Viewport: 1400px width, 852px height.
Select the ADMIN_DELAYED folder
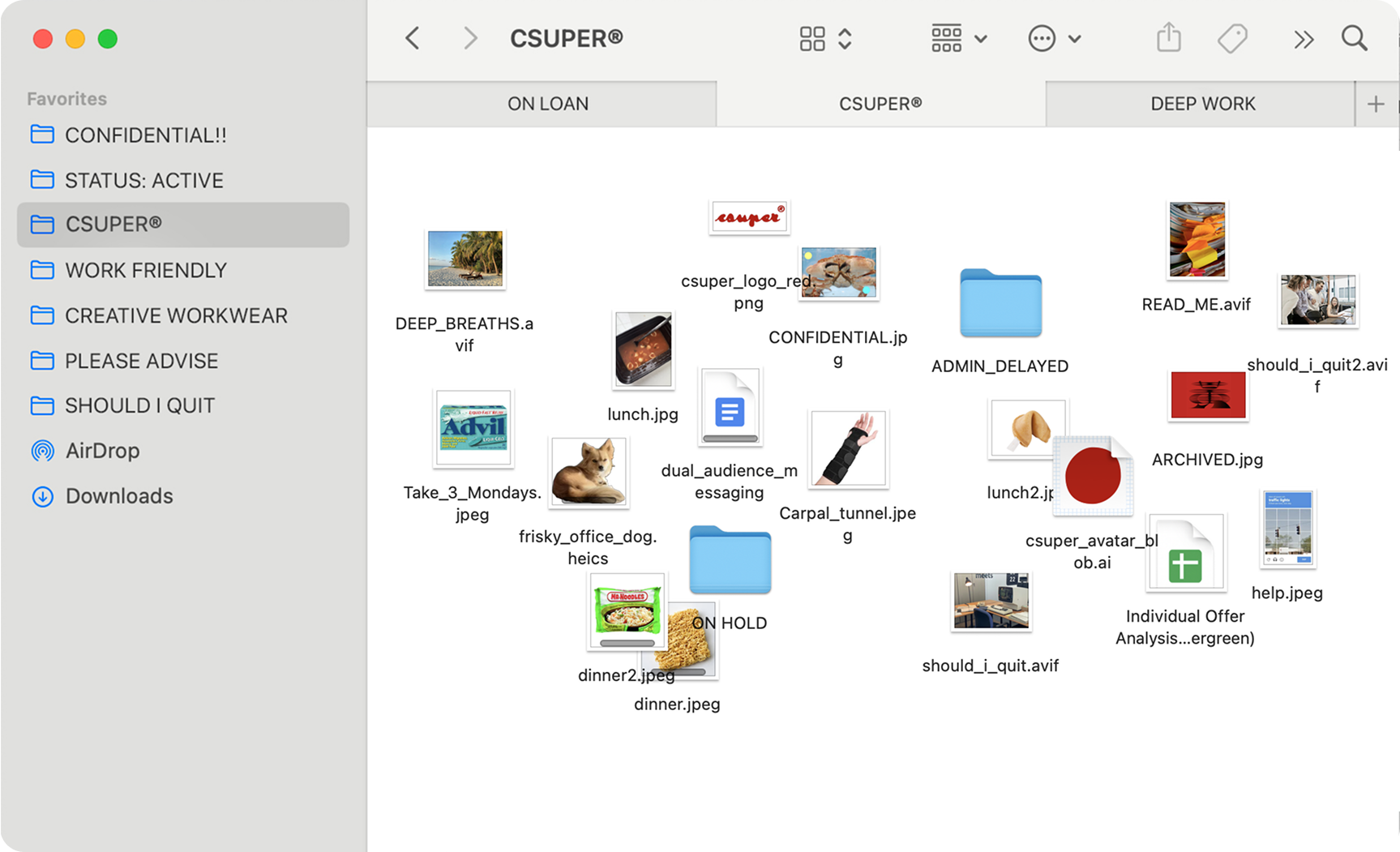[1000, 303]
